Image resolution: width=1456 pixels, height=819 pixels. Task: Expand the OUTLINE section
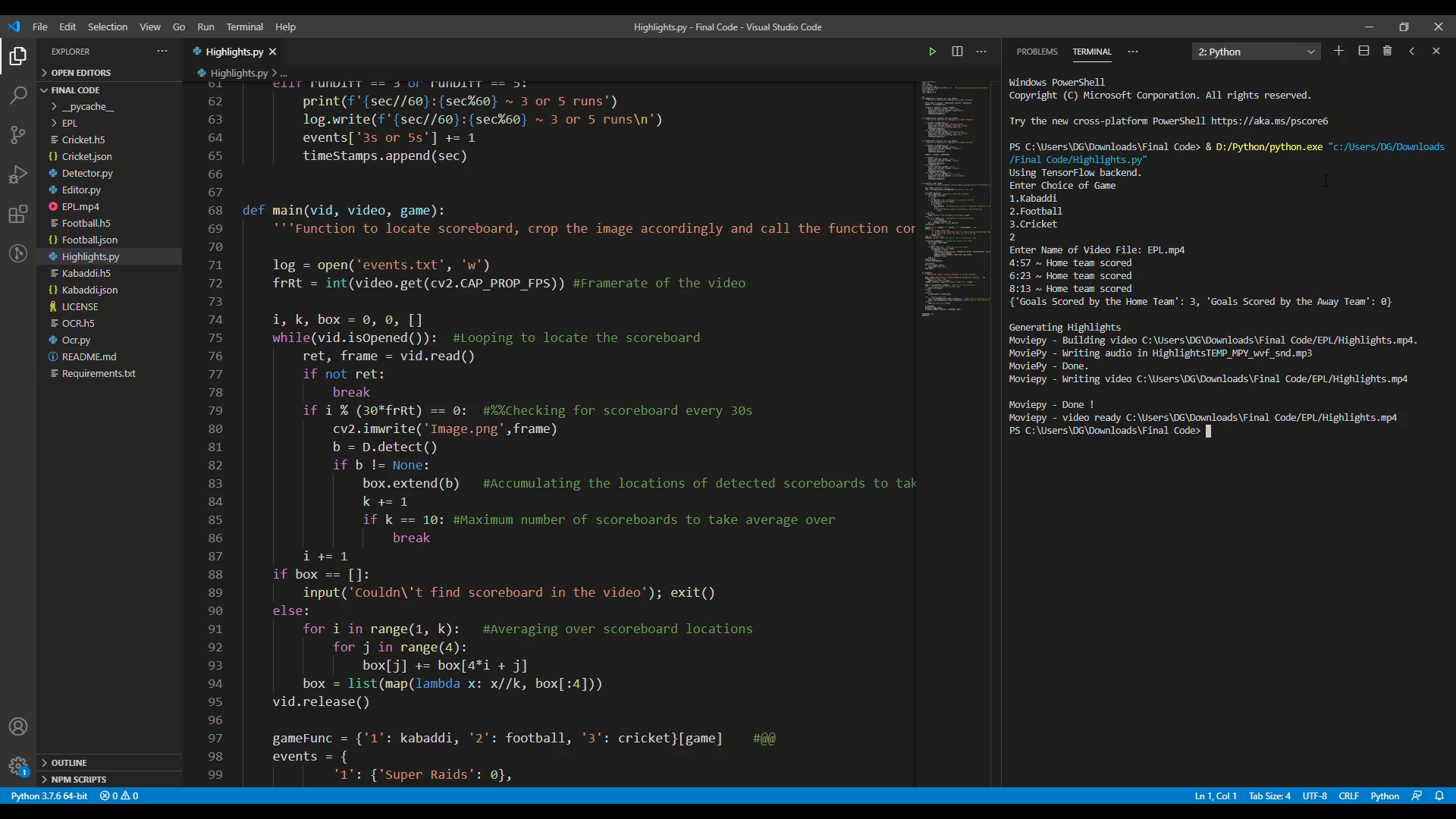69,762
